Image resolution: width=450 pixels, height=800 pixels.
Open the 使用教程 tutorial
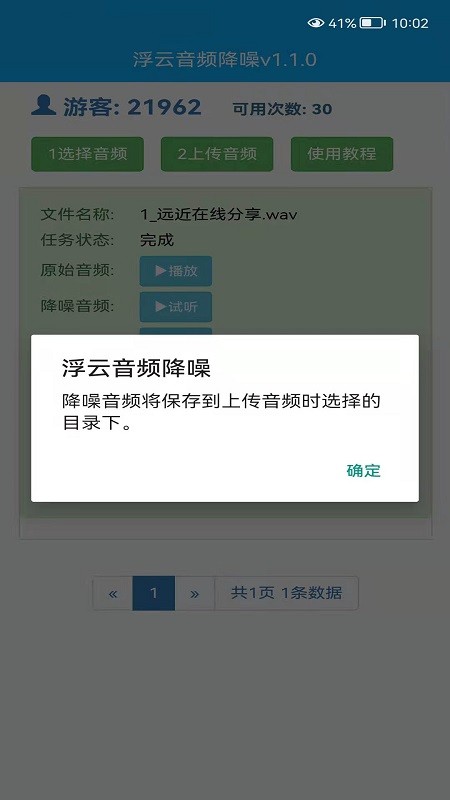point(342,154)
